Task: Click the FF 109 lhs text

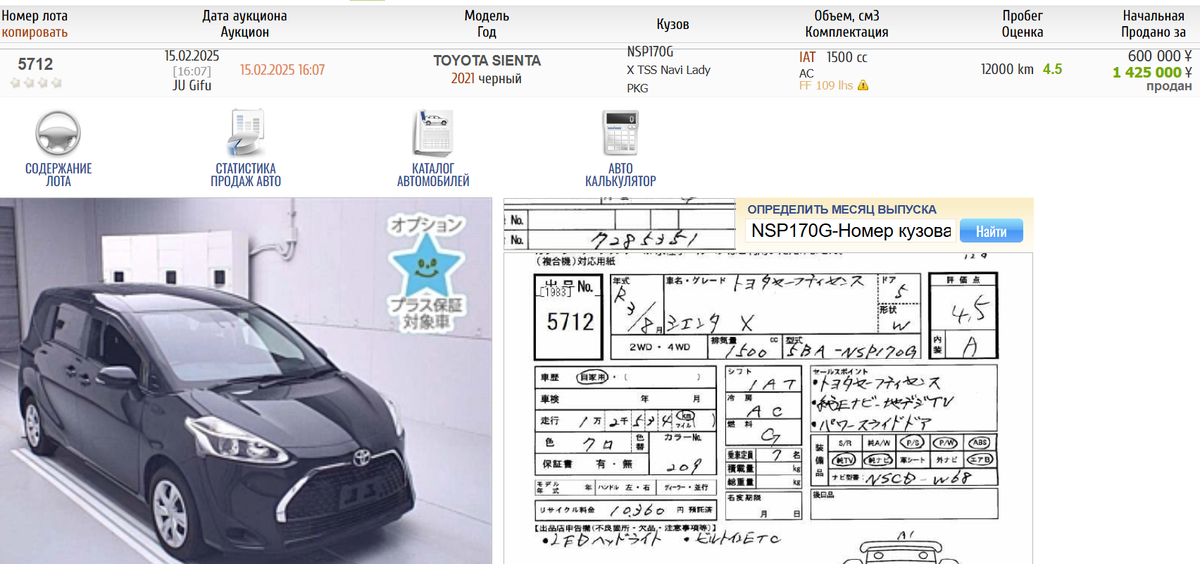Action: coord(825,86)
